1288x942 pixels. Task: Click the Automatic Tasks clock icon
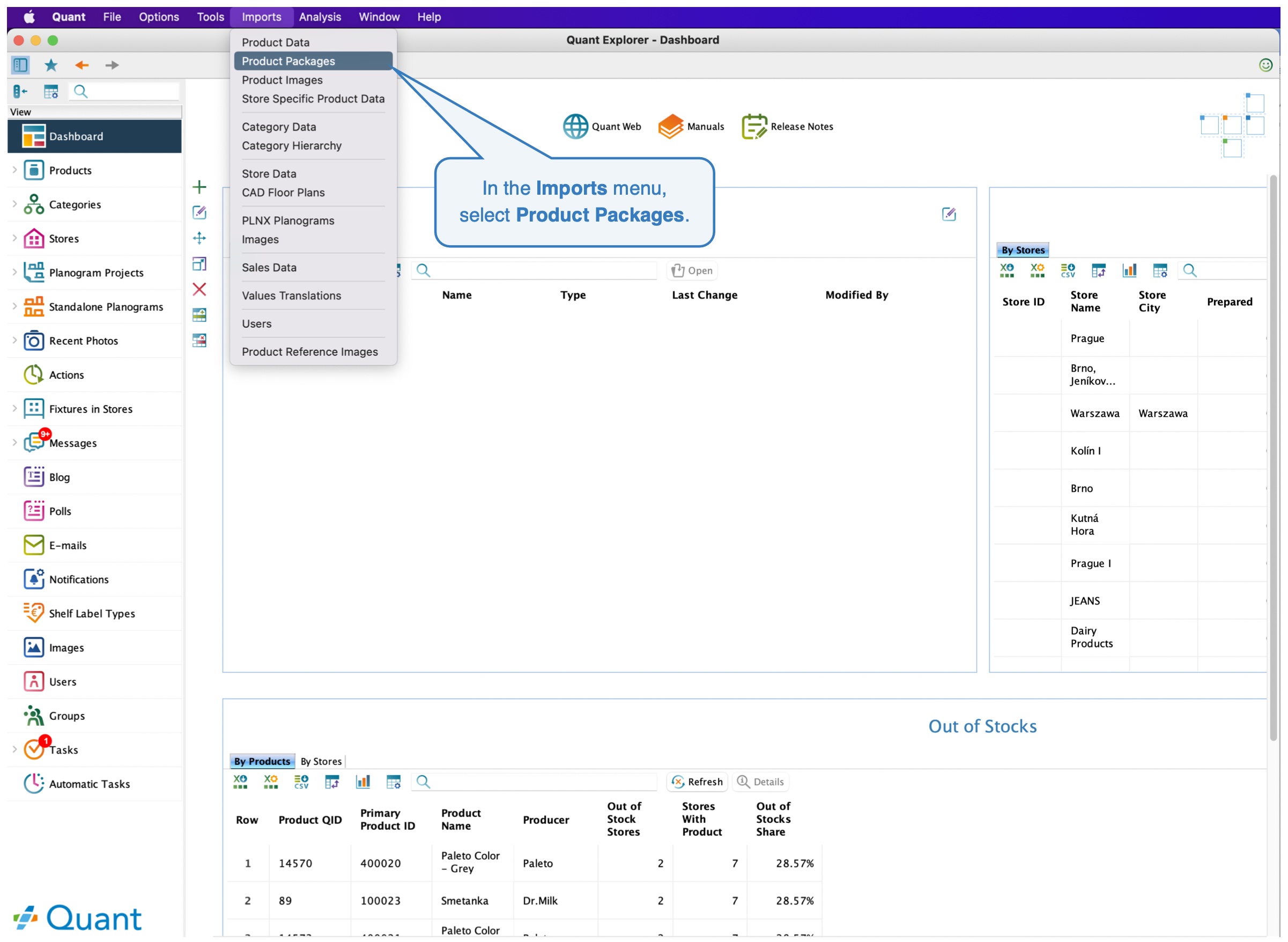(x=34, y=784)
